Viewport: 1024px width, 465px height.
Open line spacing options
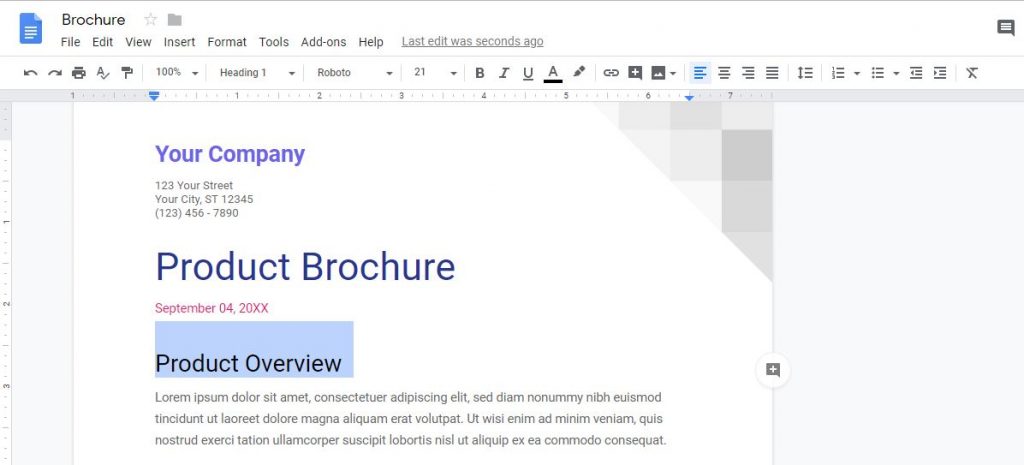point(805,73)
